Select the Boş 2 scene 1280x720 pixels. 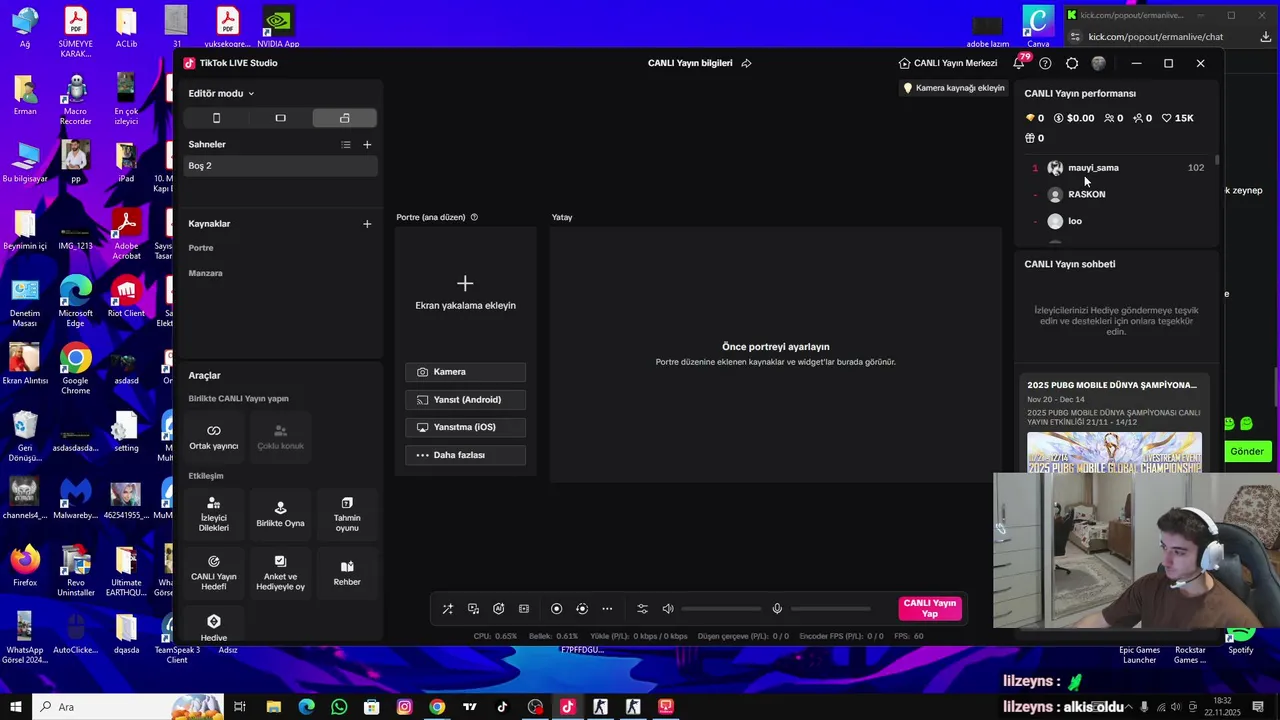tap(280, 166)
